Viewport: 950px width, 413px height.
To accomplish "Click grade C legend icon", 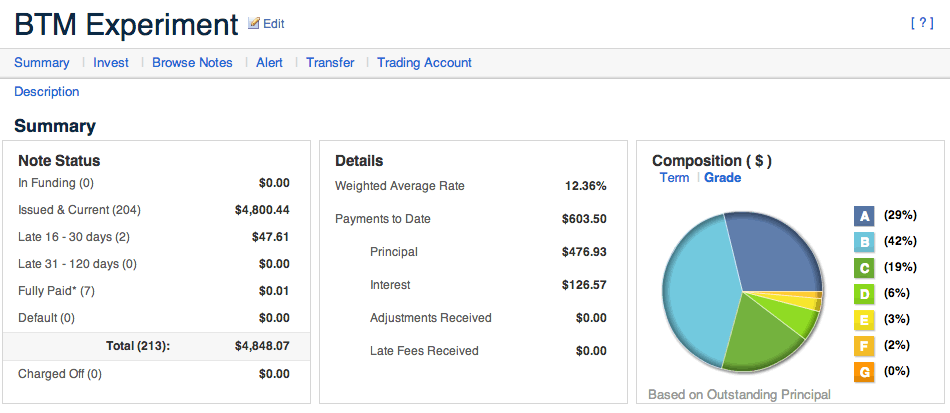I will (x=865, y=268).
